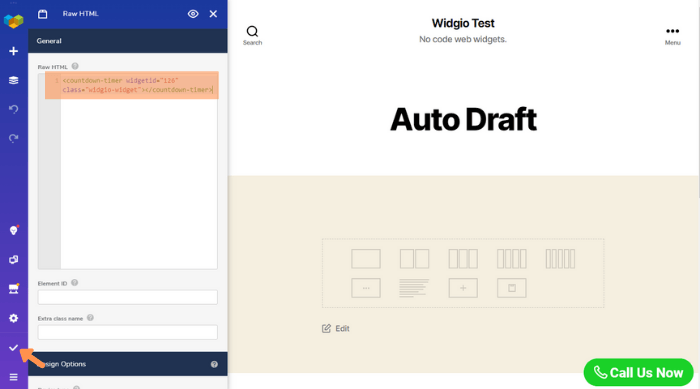Redo the last change

click(13, 138)
